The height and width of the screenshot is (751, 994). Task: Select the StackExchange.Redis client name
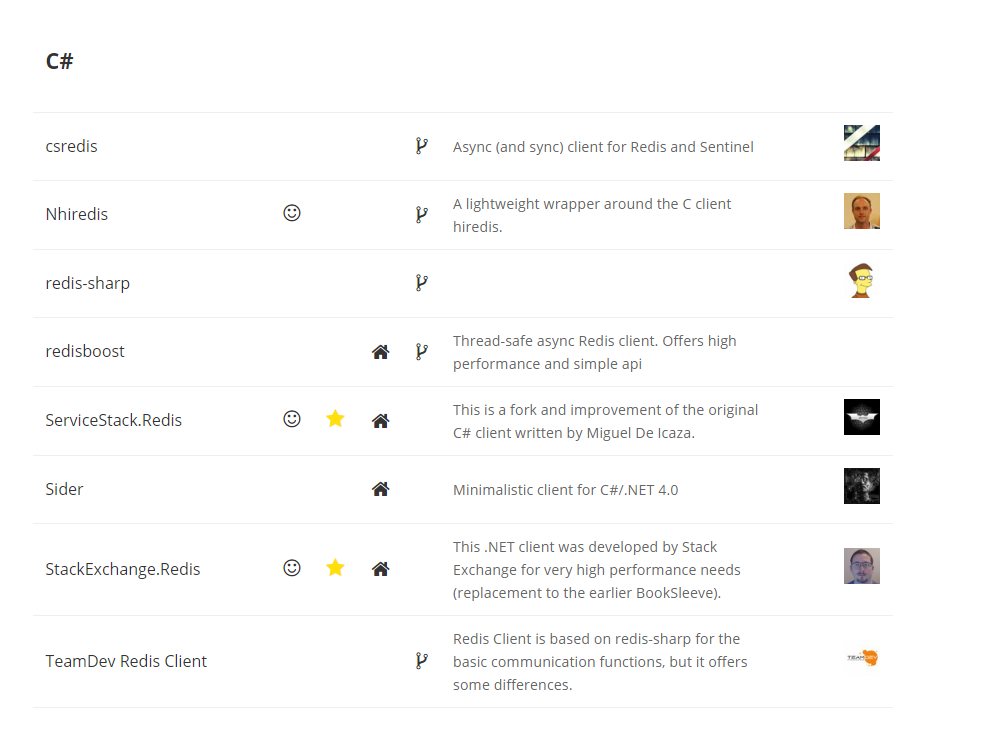[123, 569]
